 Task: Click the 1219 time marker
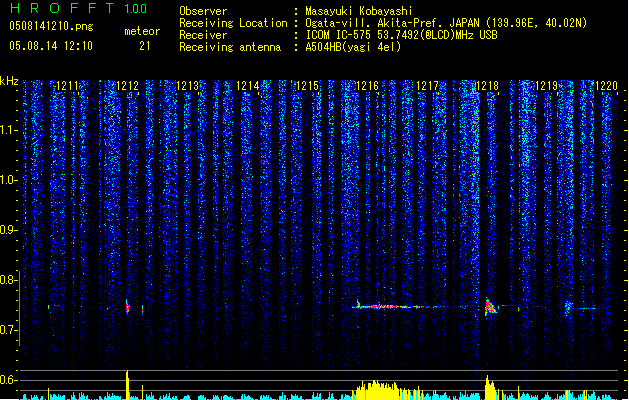547,86
